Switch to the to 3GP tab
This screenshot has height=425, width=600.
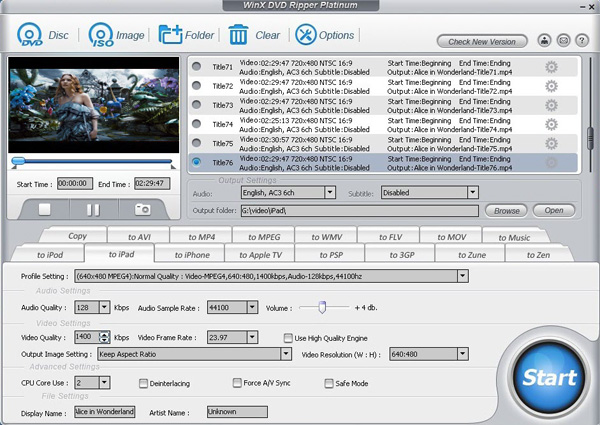400,254
